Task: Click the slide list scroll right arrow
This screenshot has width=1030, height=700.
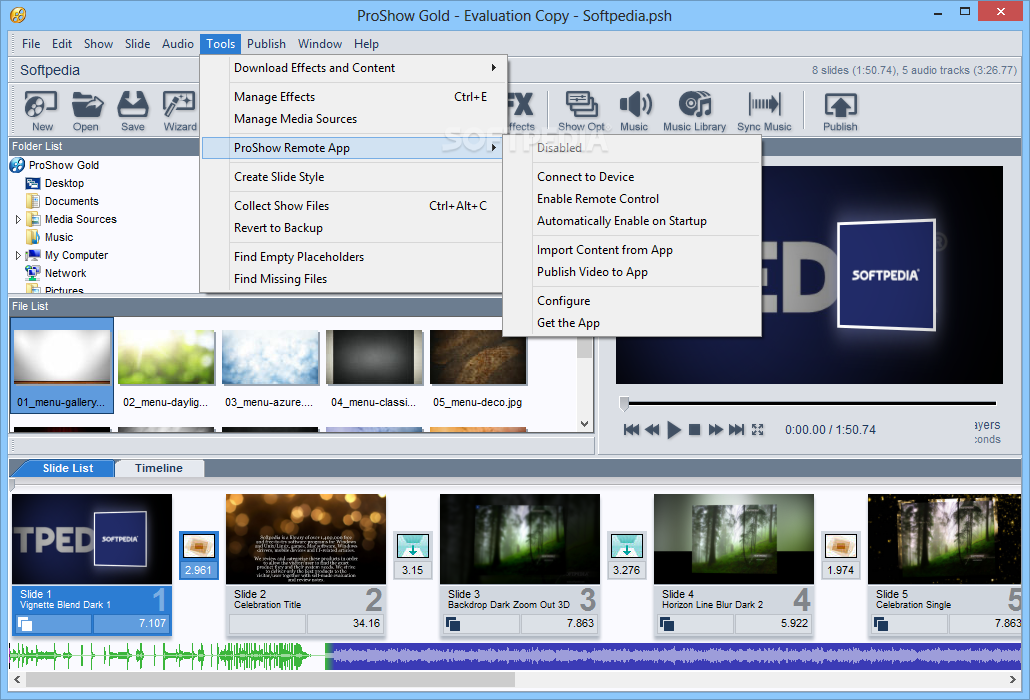Action: click(x=1012, y=680)
